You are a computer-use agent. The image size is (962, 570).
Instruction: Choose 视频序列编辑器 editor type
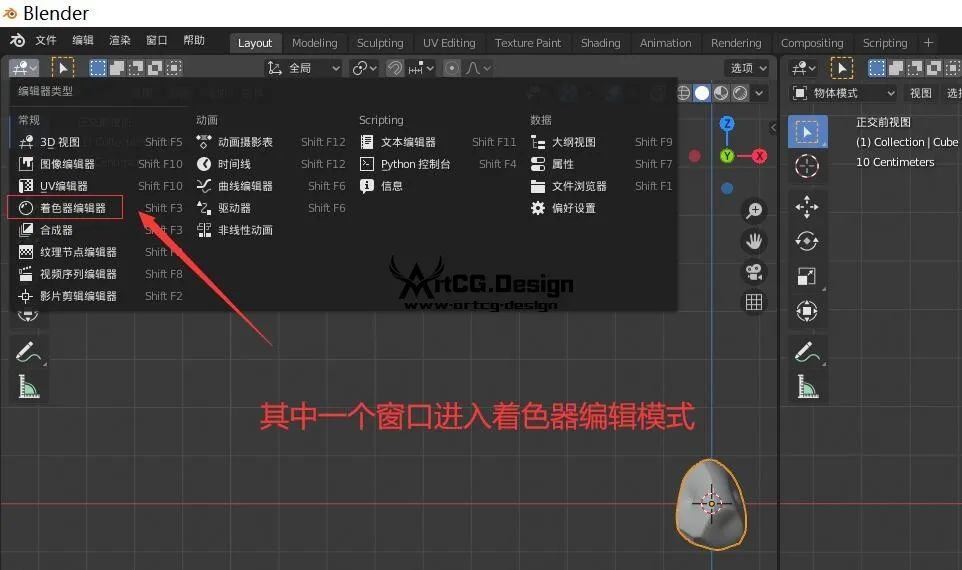(x=100, y=274)
